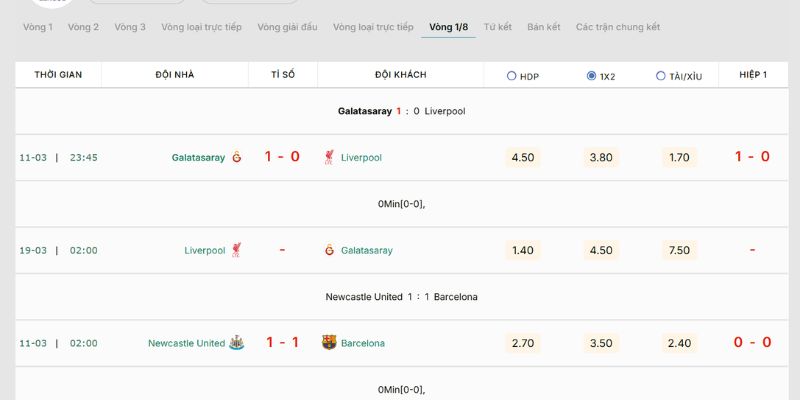The image size is (800, 400).
Task: Click the Newcastle United 1 - 1 score
Action: [x=282, y=343]
